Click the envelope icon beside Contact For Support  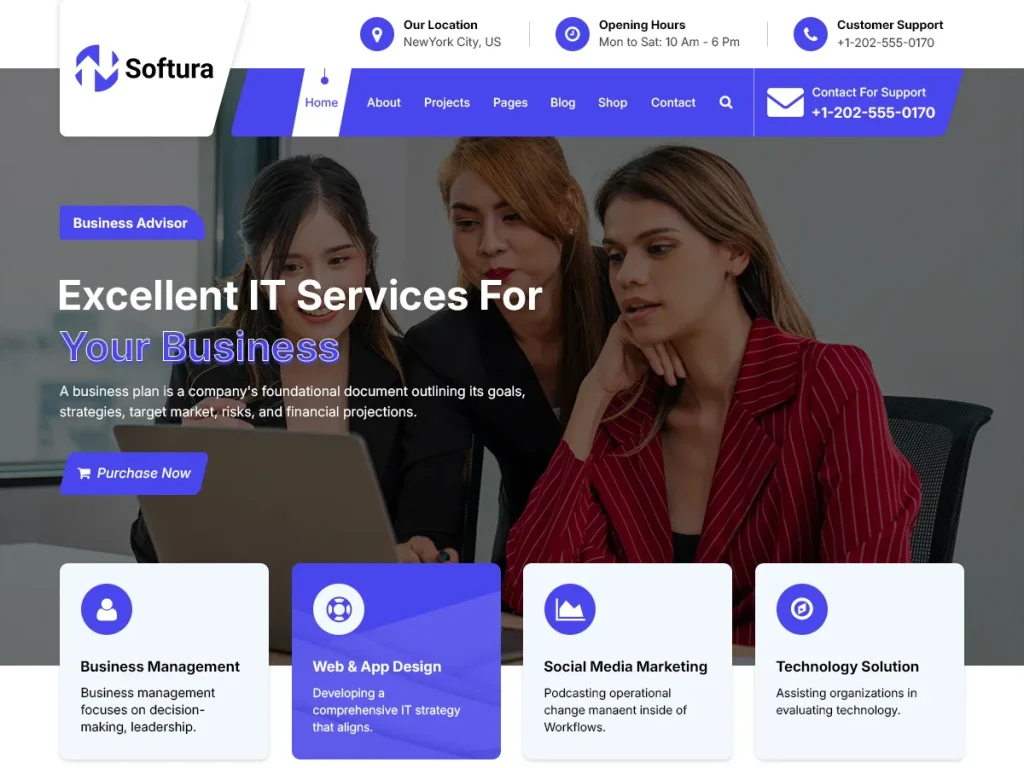(785, 103)
